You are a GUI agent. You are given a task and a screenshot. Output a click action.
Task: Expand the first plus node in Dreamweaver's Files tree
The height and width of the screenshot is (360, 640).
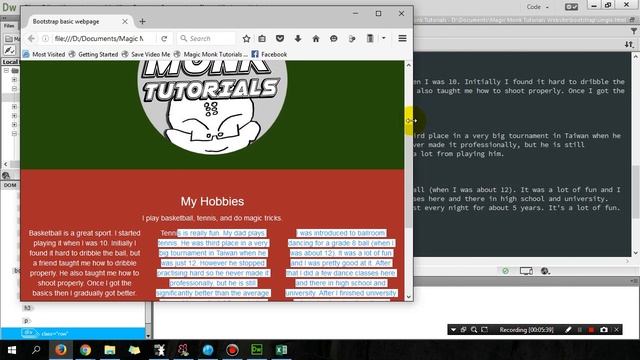click(x=14, y=80)
